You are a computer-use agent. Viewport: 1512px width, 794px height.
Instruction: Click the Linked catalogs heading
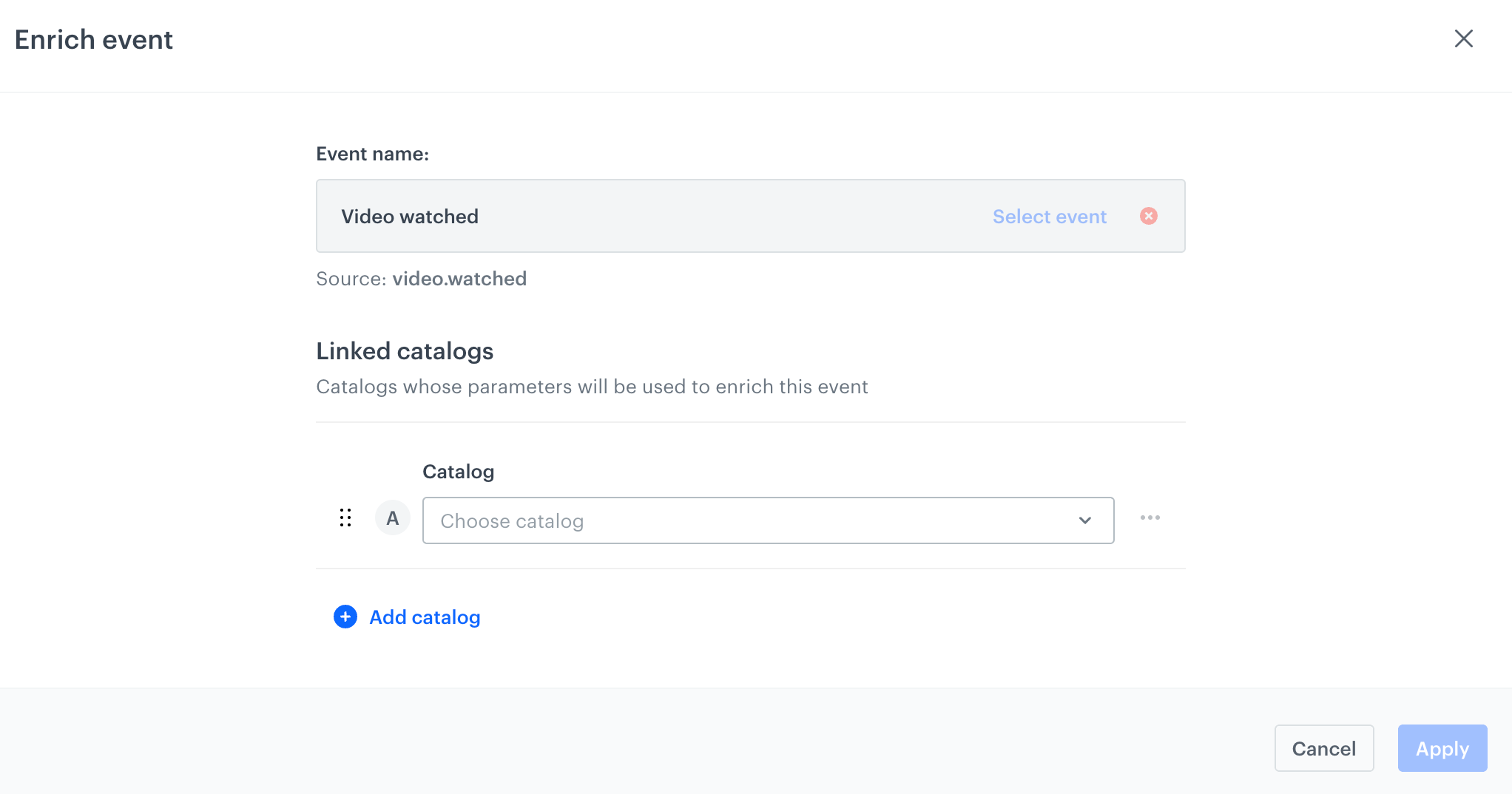[x=405, y=350]
